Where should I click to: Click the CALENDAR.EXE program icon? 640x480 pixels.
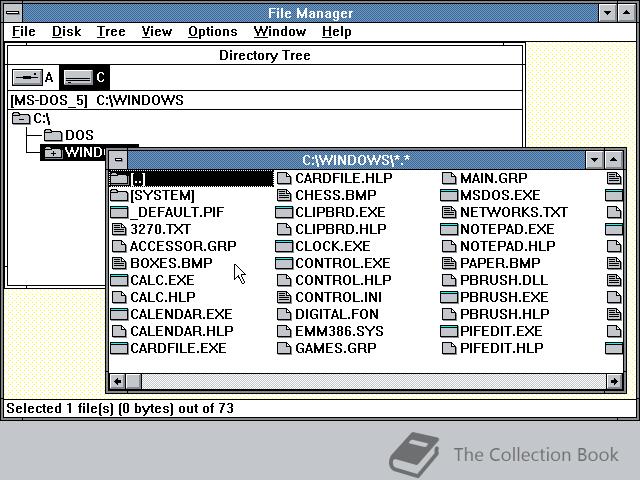(x=119, y=314)
